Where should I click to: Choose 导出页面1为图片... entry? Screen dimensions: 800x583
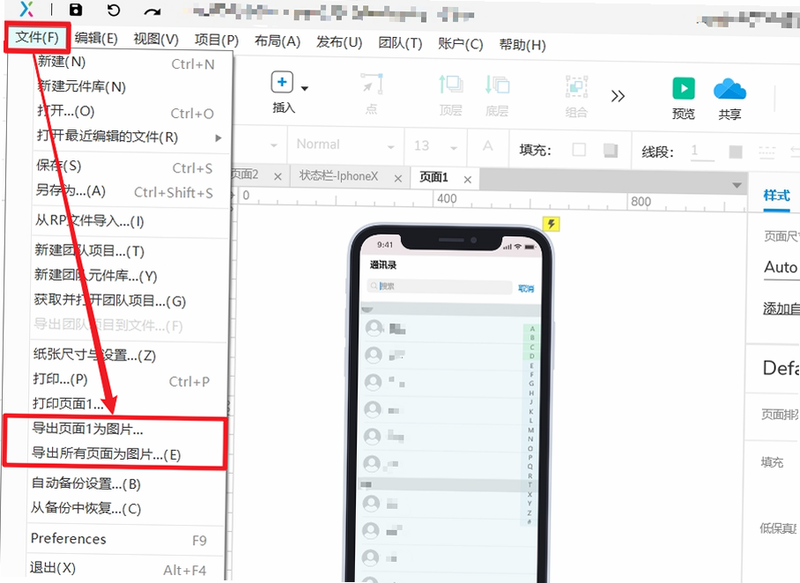point(87,428)
